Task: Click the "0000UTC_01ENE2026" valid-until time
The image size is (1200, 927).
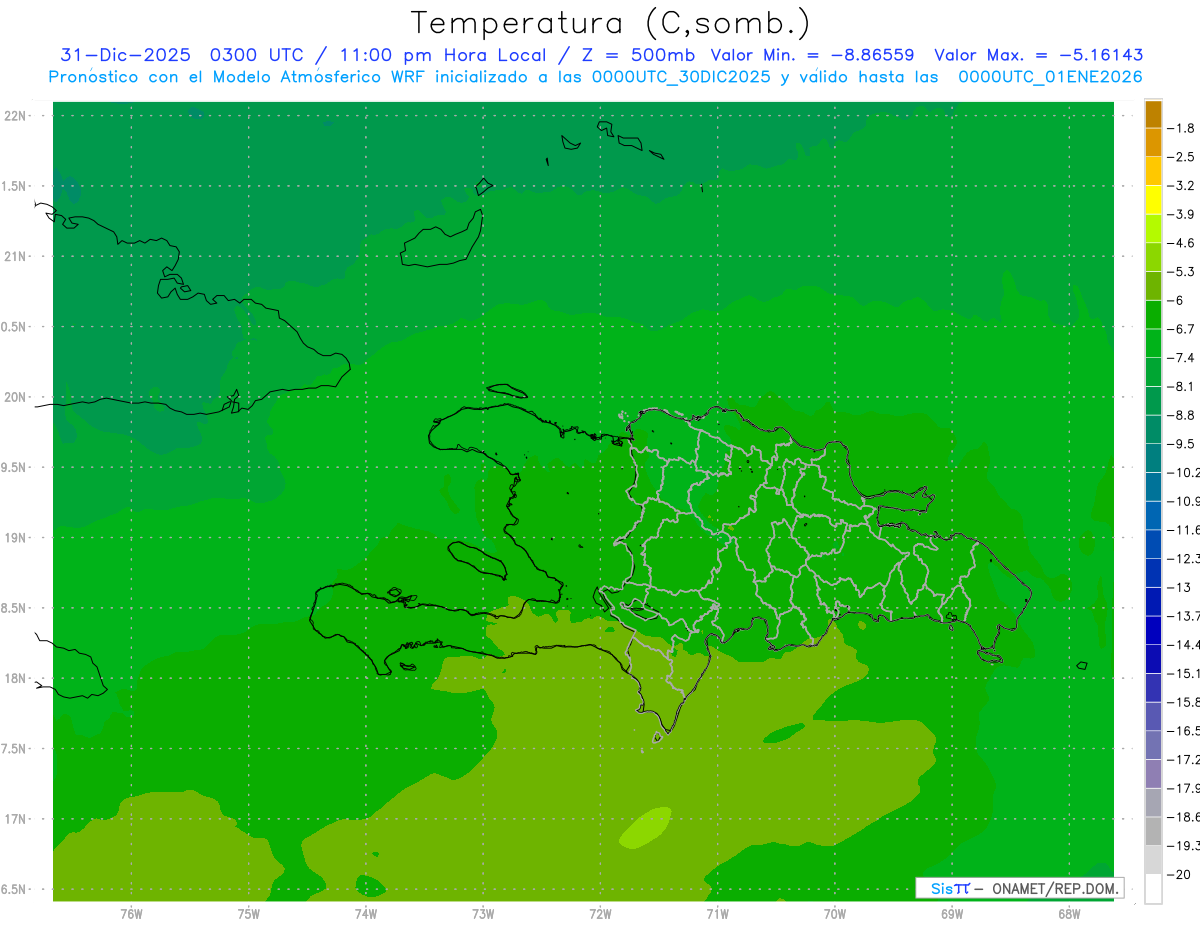Action: [x=1051, y=77]
